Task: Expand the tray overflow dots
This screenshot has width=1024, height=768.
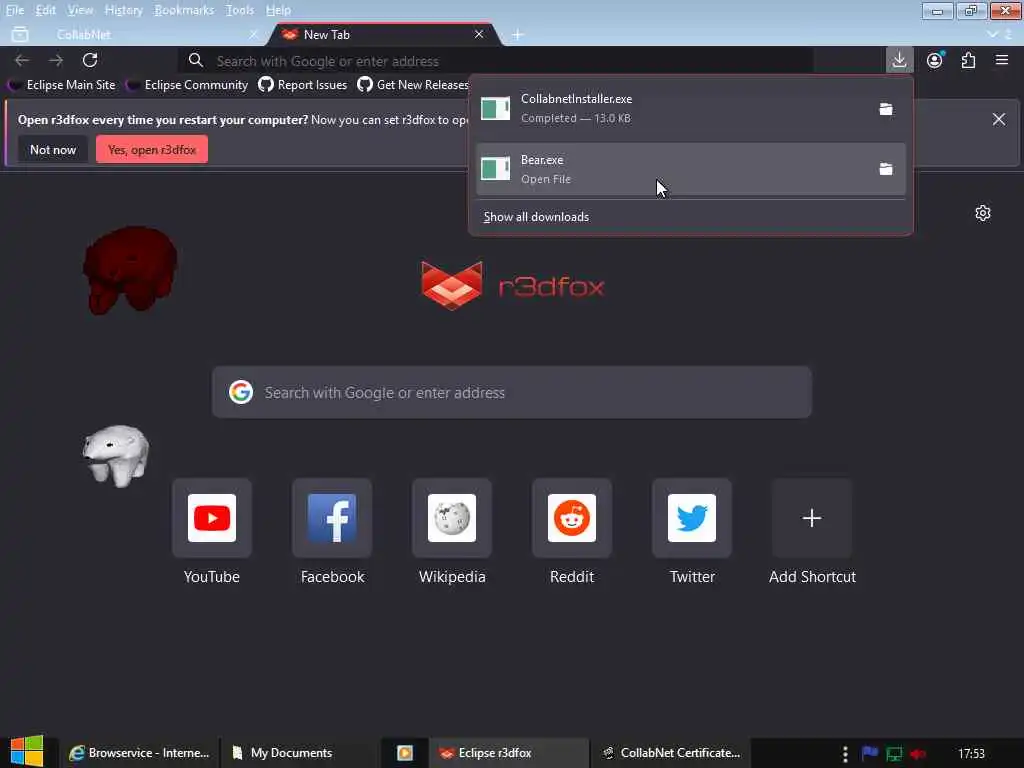Action: (845, 754)
